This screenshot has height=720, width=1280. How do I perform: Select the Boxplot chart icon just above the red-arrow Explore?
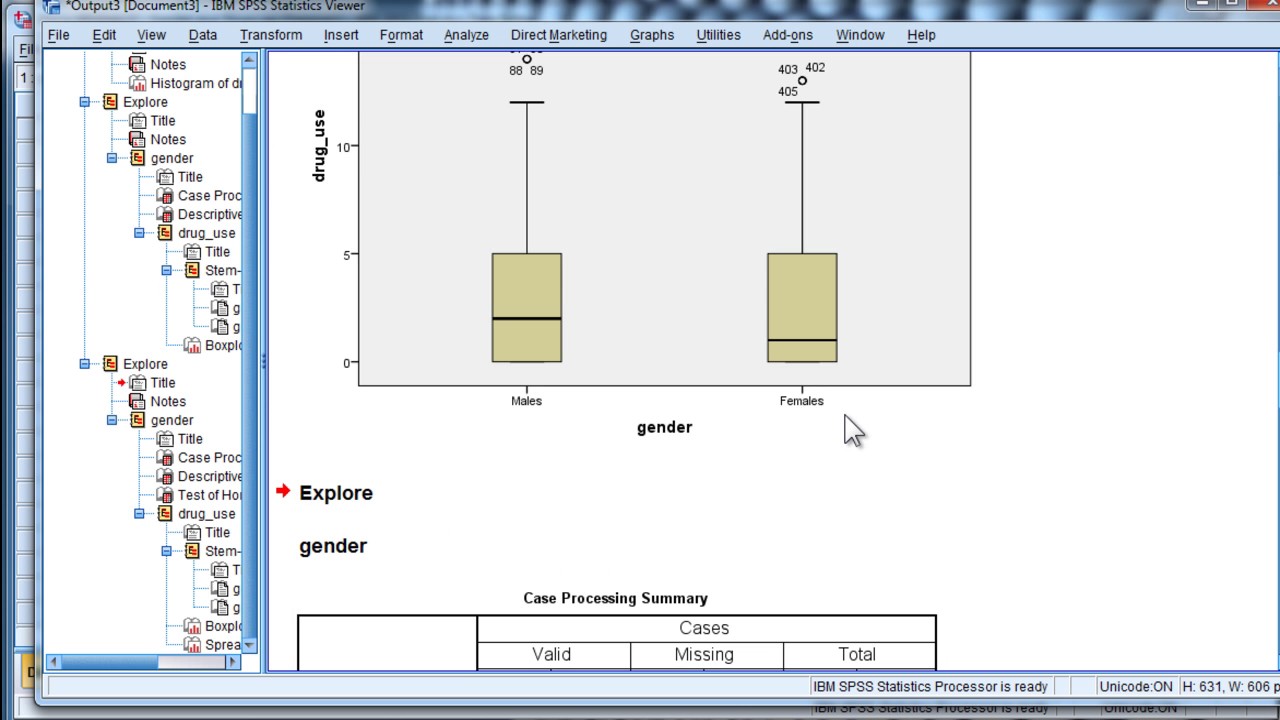[x=192, y=345]
